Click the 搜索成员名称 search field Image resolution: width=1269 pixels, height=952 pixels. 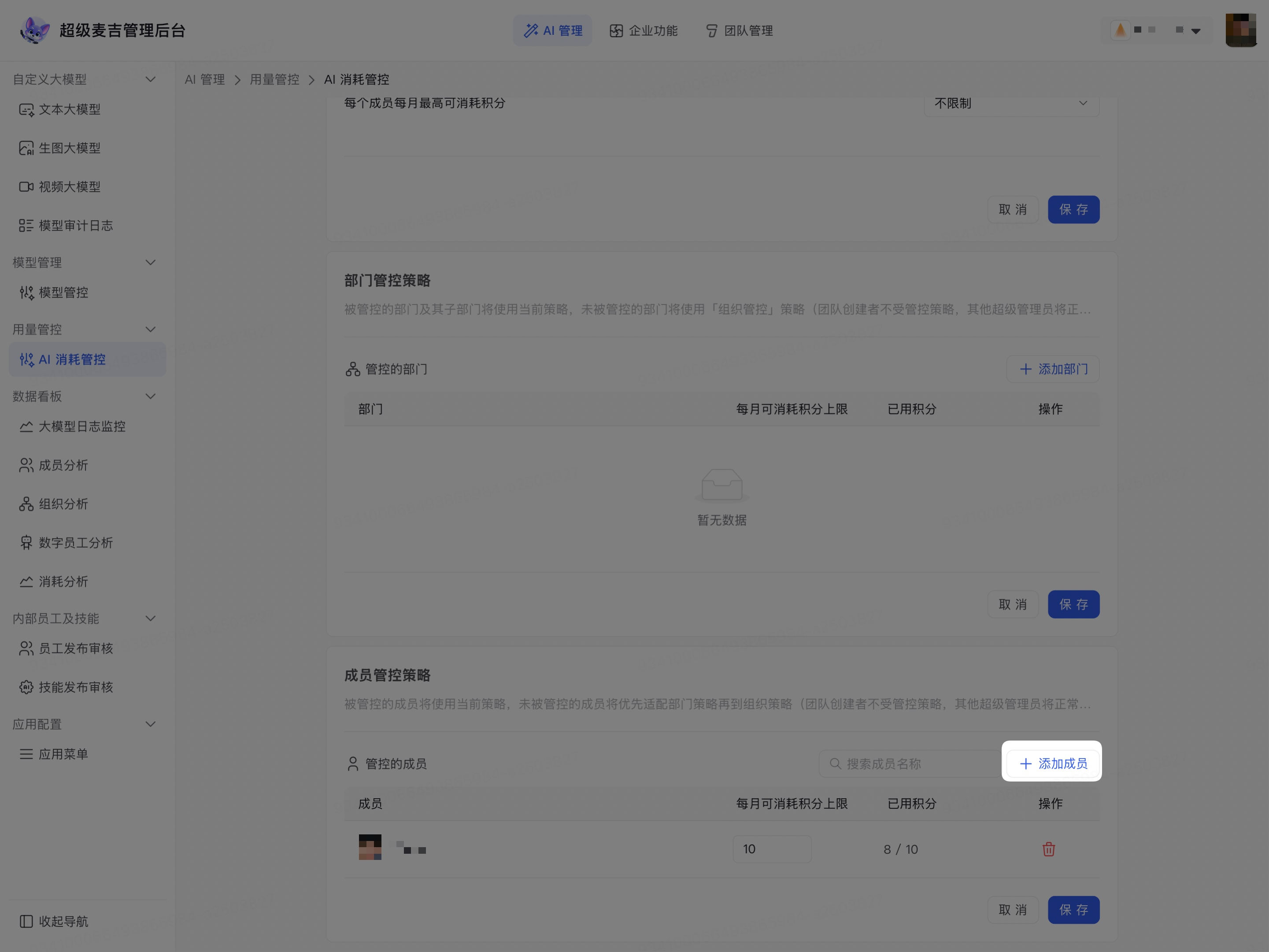pyautogui.click(x=909, y=764)
